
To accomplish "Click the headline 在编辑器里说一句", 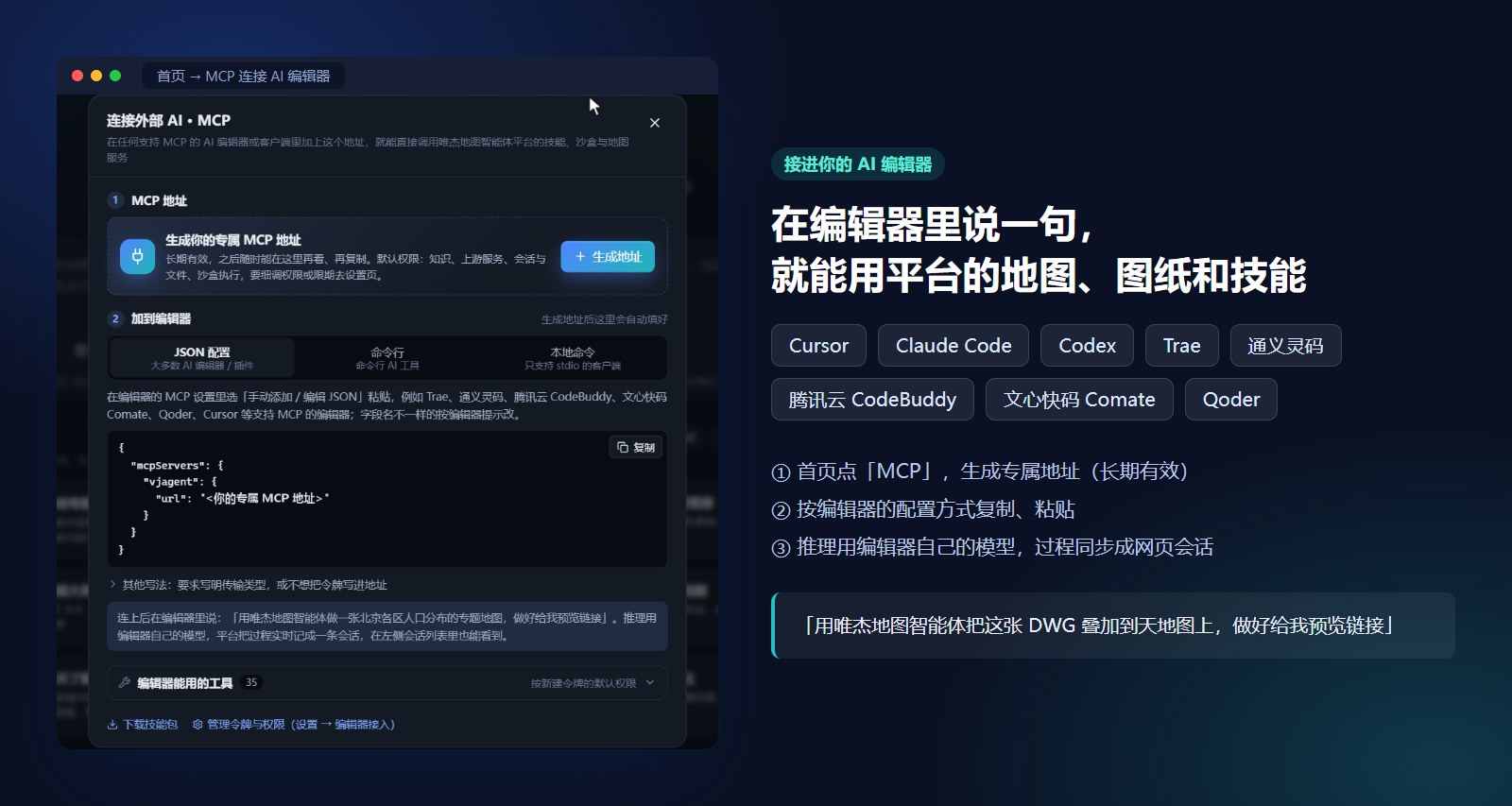I will [x=933, y=225].
